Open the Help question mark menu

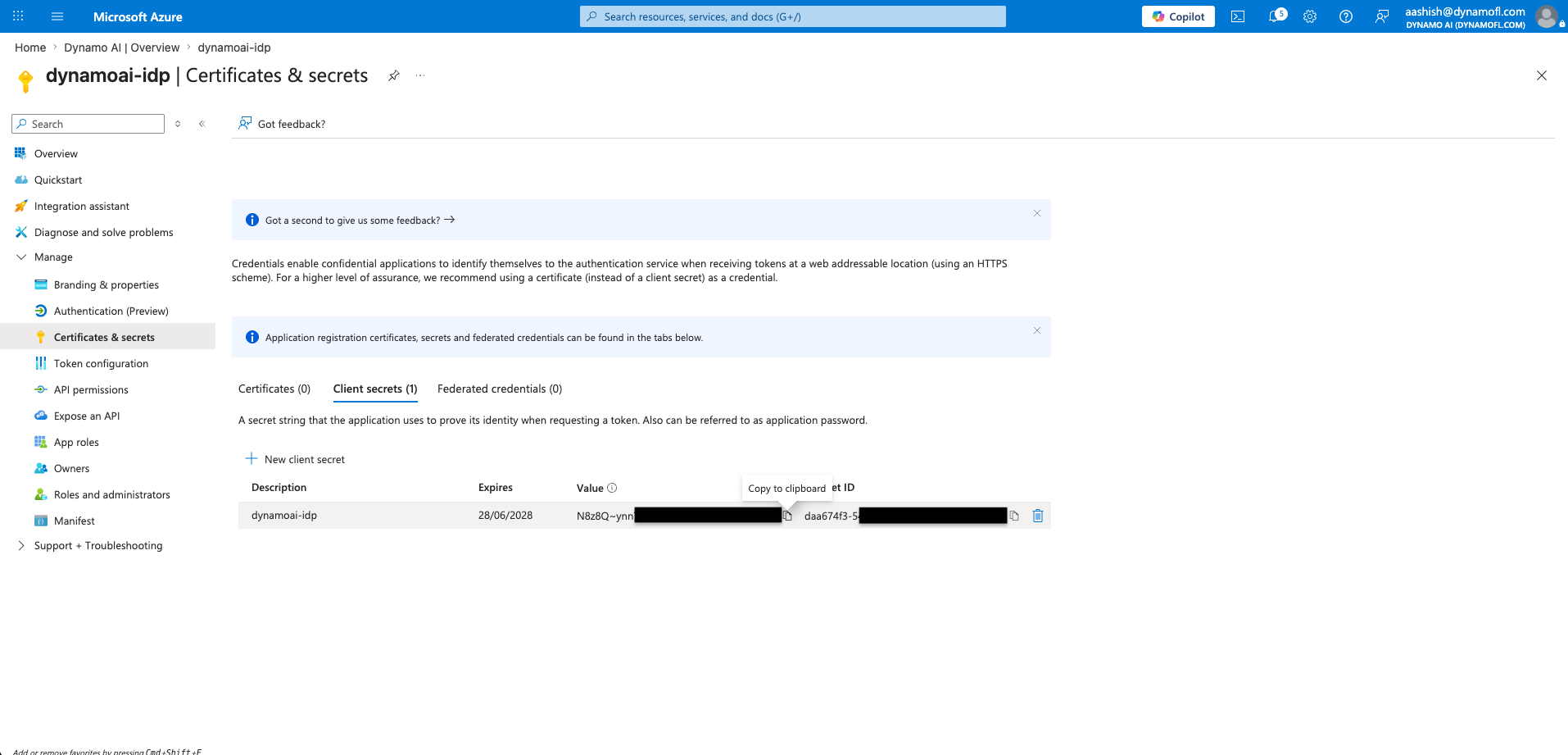(1346, 16)
